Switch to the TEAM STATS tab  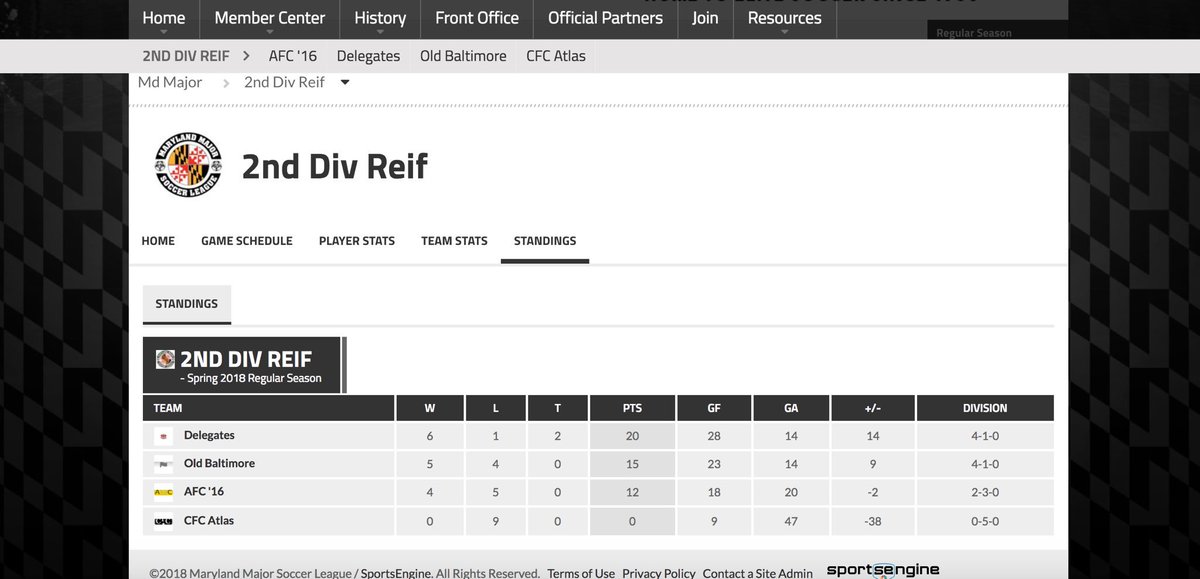(x=454, y=241)
